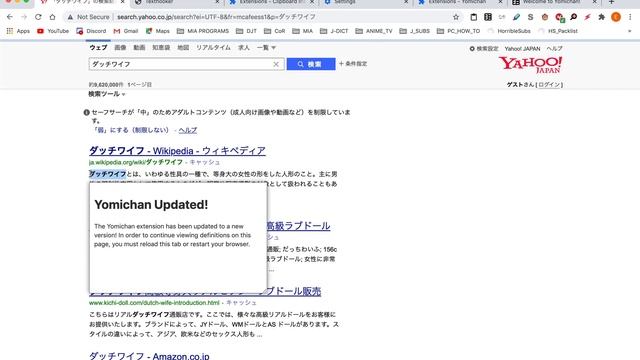Open the browser home page icon

52,17
